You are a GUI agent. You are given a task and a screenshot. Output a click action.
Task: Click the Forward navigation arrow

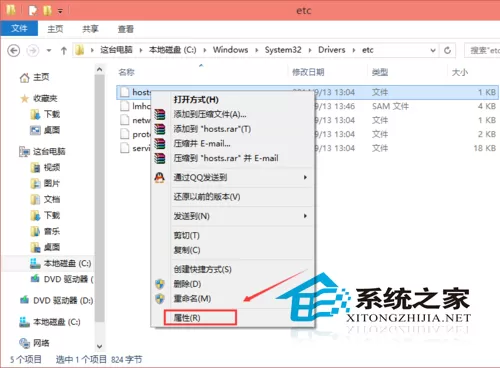pyautogui.click(x=33, y=51)
